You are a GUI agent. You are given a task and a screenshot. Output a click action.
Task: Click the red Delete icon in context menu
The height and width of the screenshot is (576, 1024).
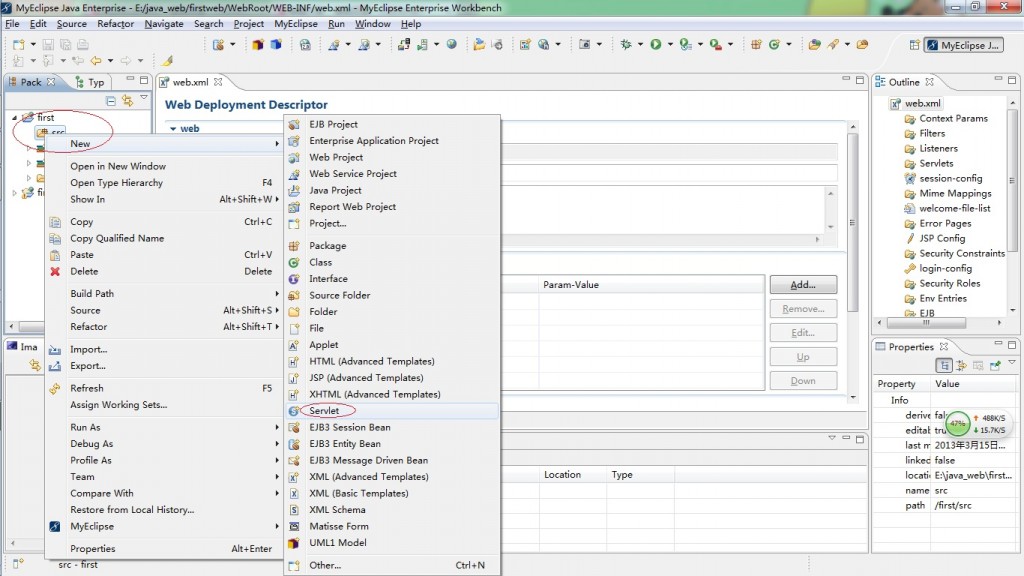[55, 271]
